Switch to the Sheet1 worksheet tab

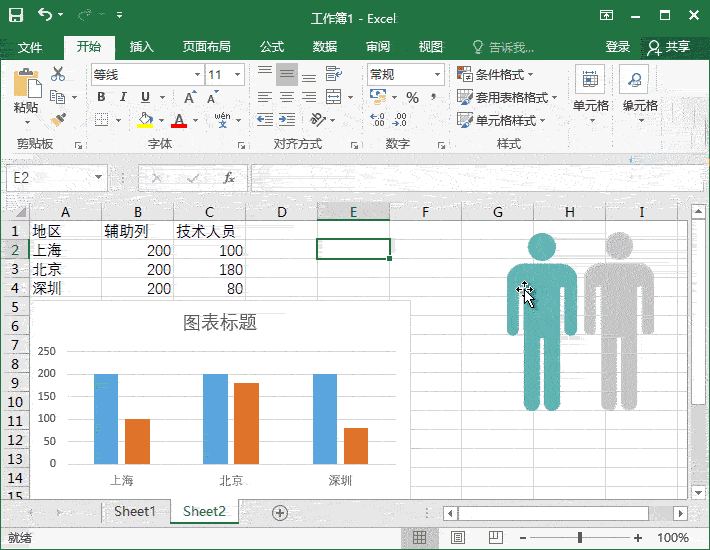click(x=135, y=511)
